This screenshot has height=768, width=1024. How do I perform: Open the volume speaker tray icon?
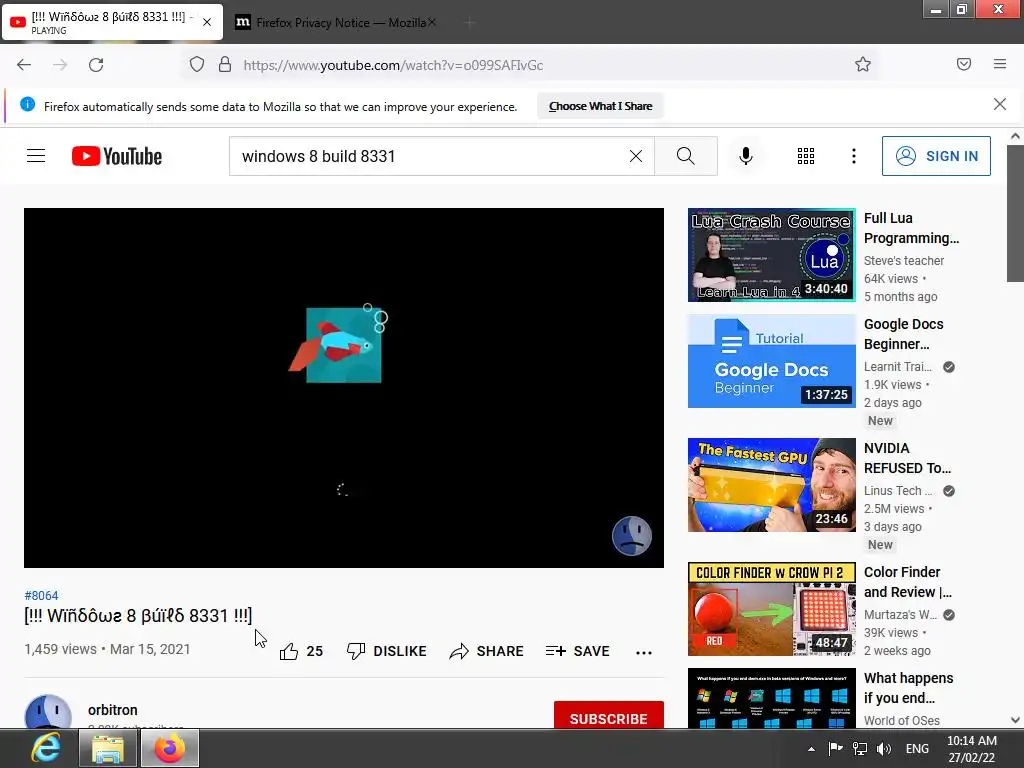[x=884, y=748]
